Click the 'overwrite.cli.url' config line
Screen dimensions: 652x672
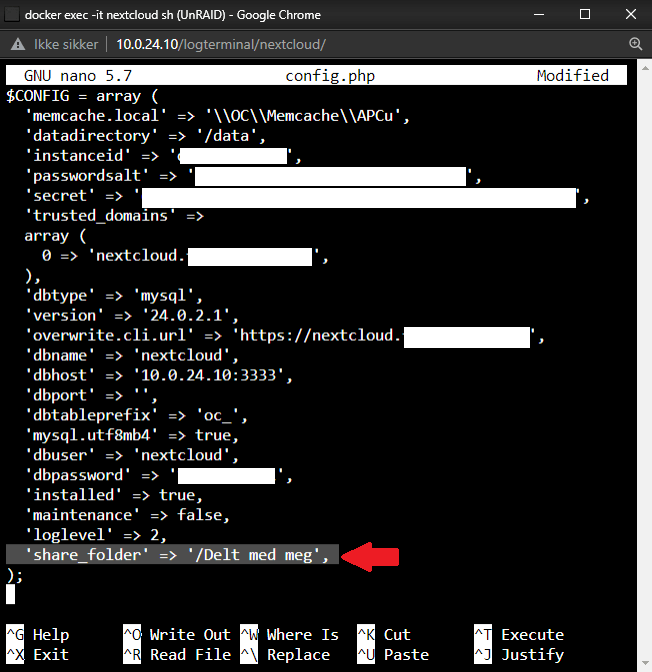(x=285, y=336)
